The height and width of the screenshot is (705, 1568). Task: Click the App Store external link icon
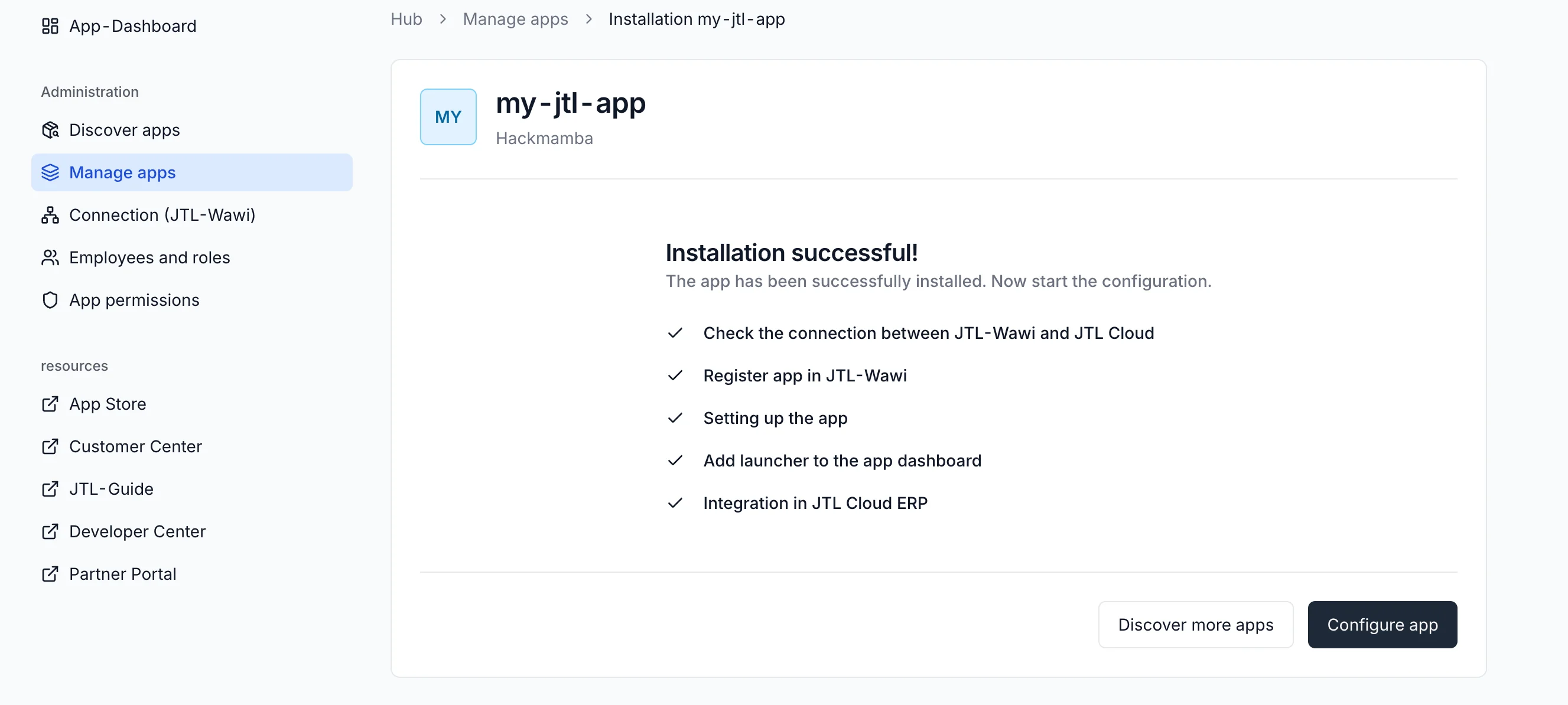point(50,404)
